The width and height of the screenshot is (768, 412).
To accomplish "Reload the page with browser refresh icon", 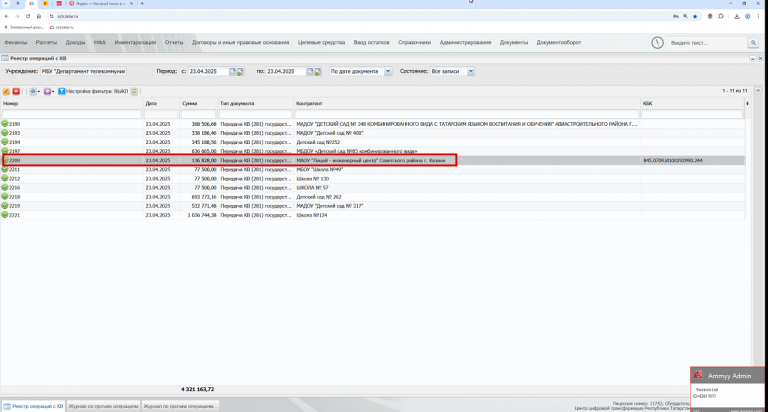I will point(28,16).
